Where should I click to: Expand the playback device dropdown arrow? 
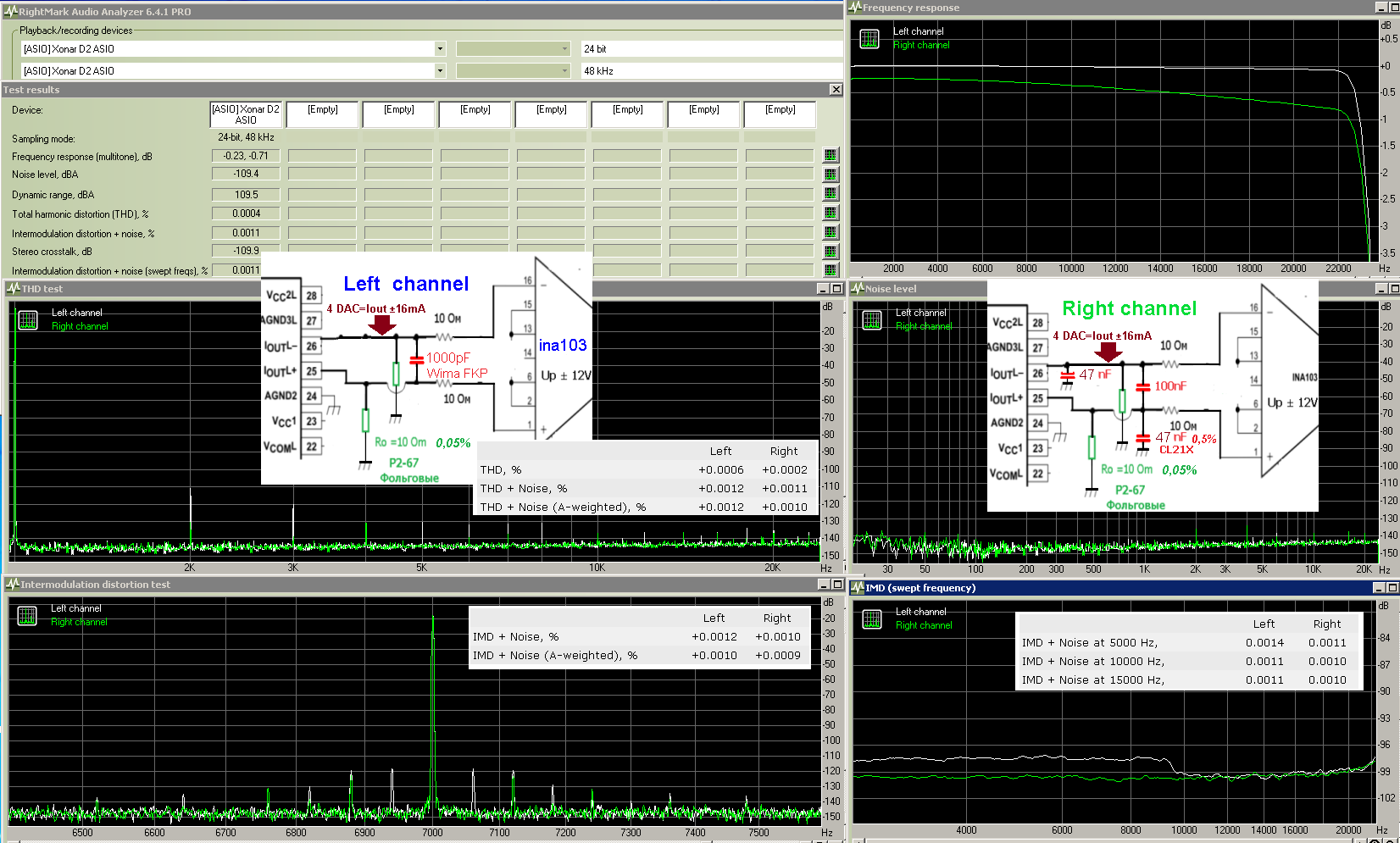point(440,49)
